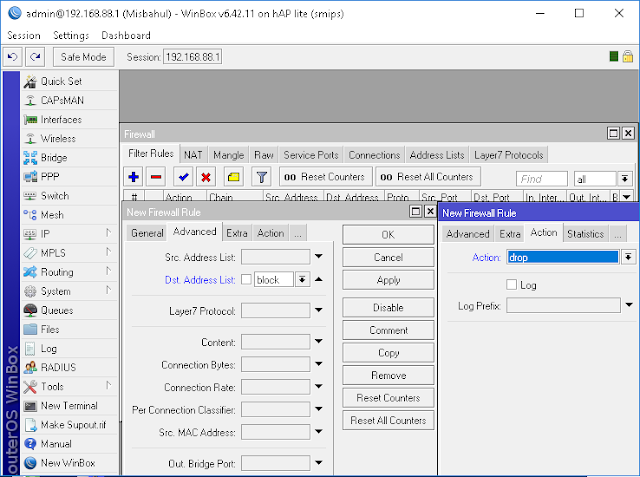Click the Comment button
The width and height of the screenshot is (640, 477).
coord(388,330)
